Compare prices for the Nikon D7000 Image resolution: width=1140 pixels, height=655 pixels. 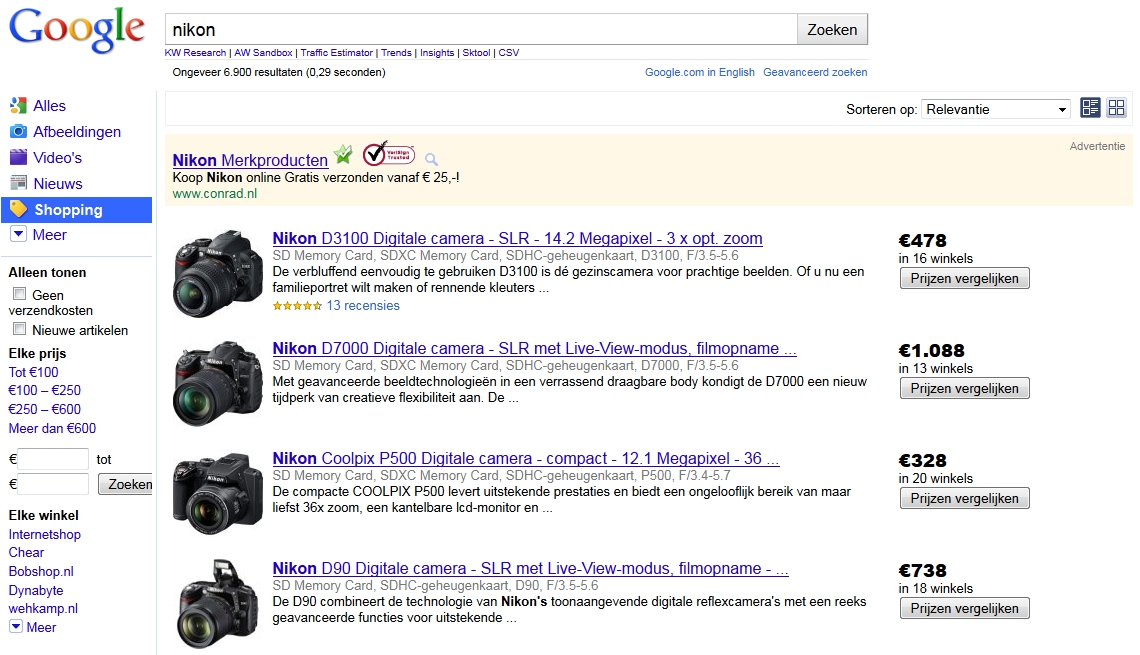click(964, 388)
